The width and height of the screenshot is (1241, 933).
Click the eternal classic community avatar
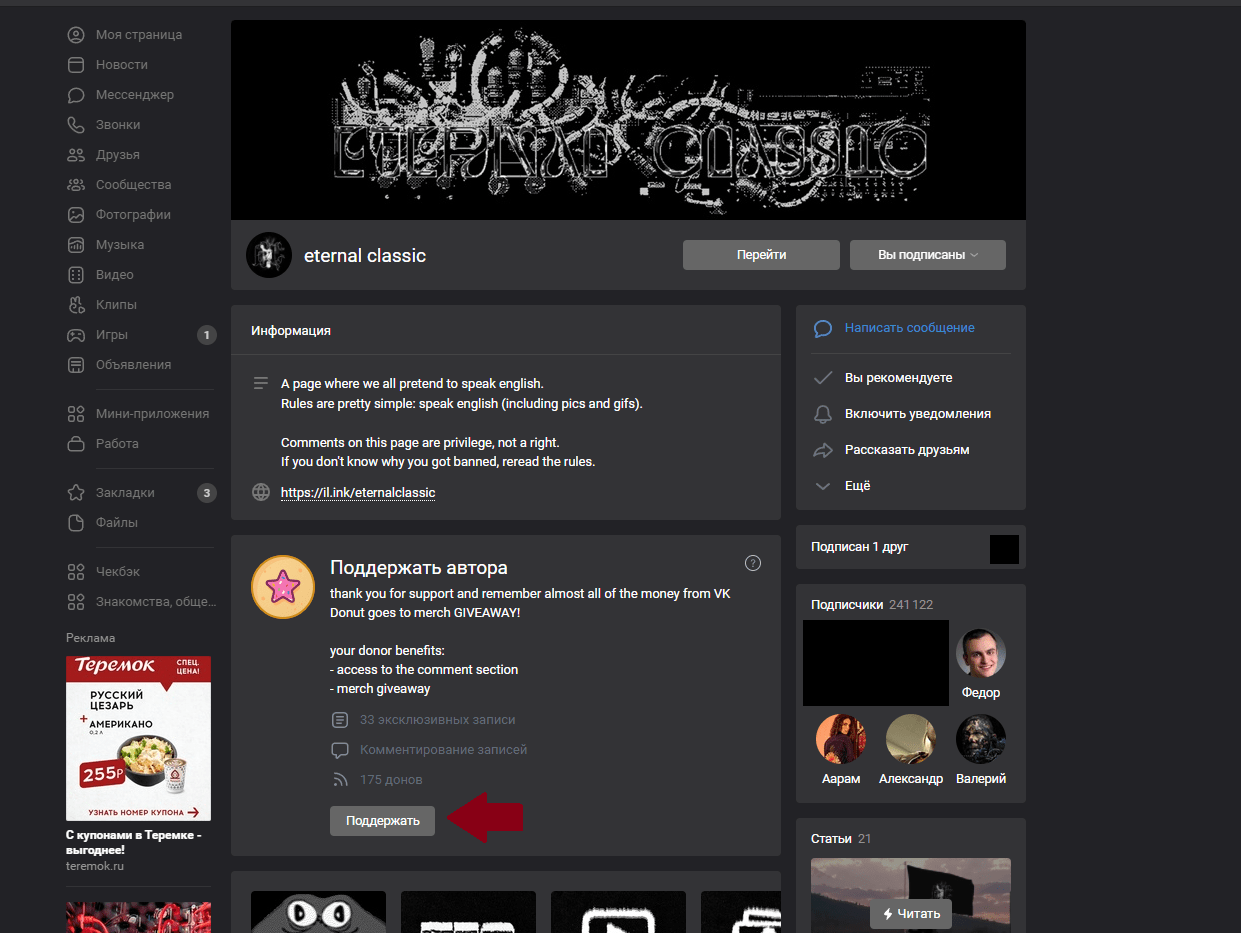point(268,255)
